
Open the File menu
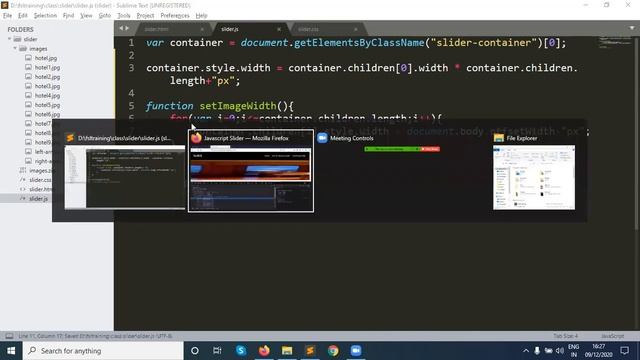coord(7,16)
